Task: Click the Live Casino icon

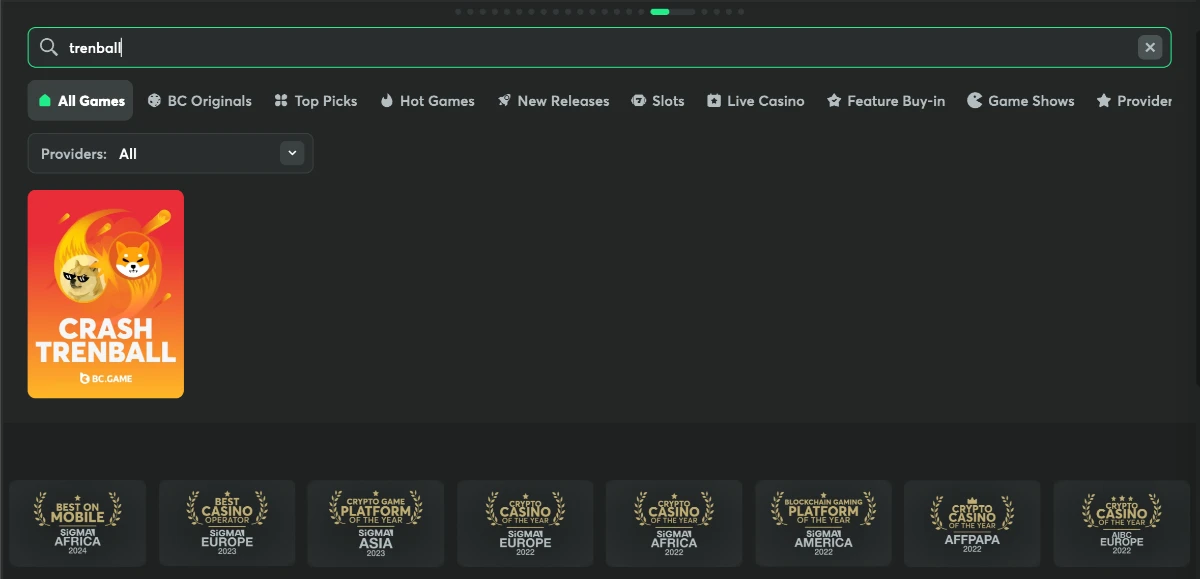Action: point(714,101)
